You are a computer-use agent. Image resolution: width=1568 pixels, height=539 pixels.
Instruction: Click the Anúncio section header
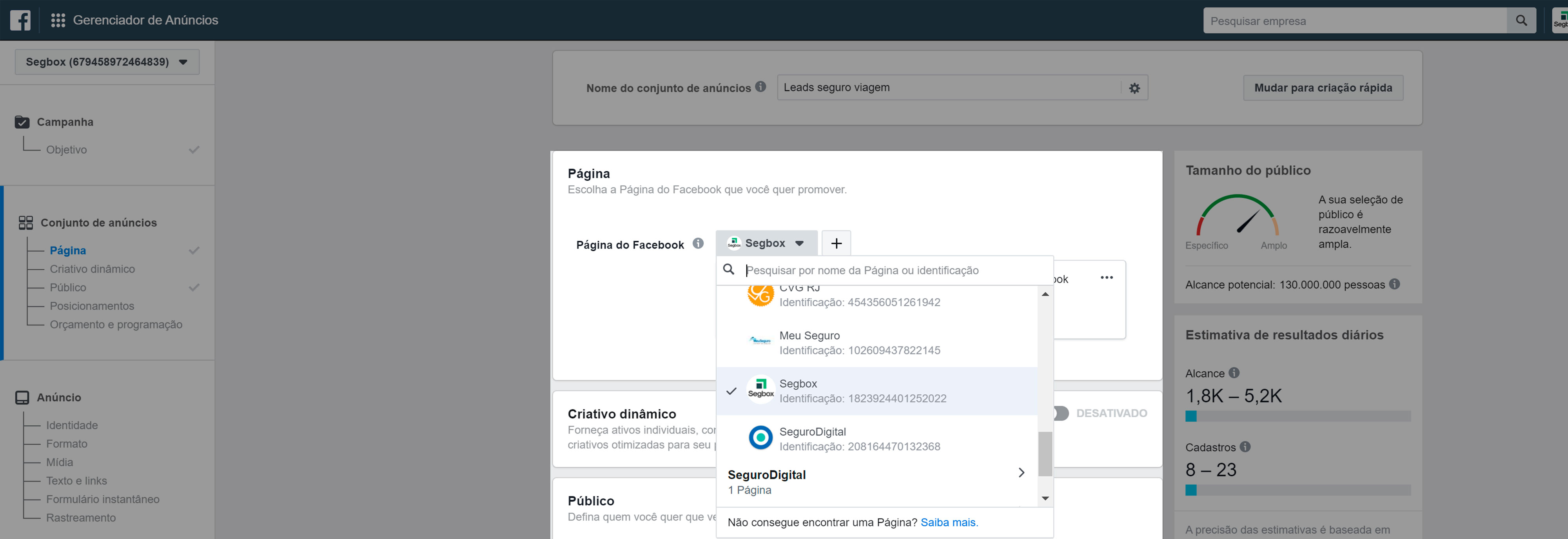click(59, 398)
